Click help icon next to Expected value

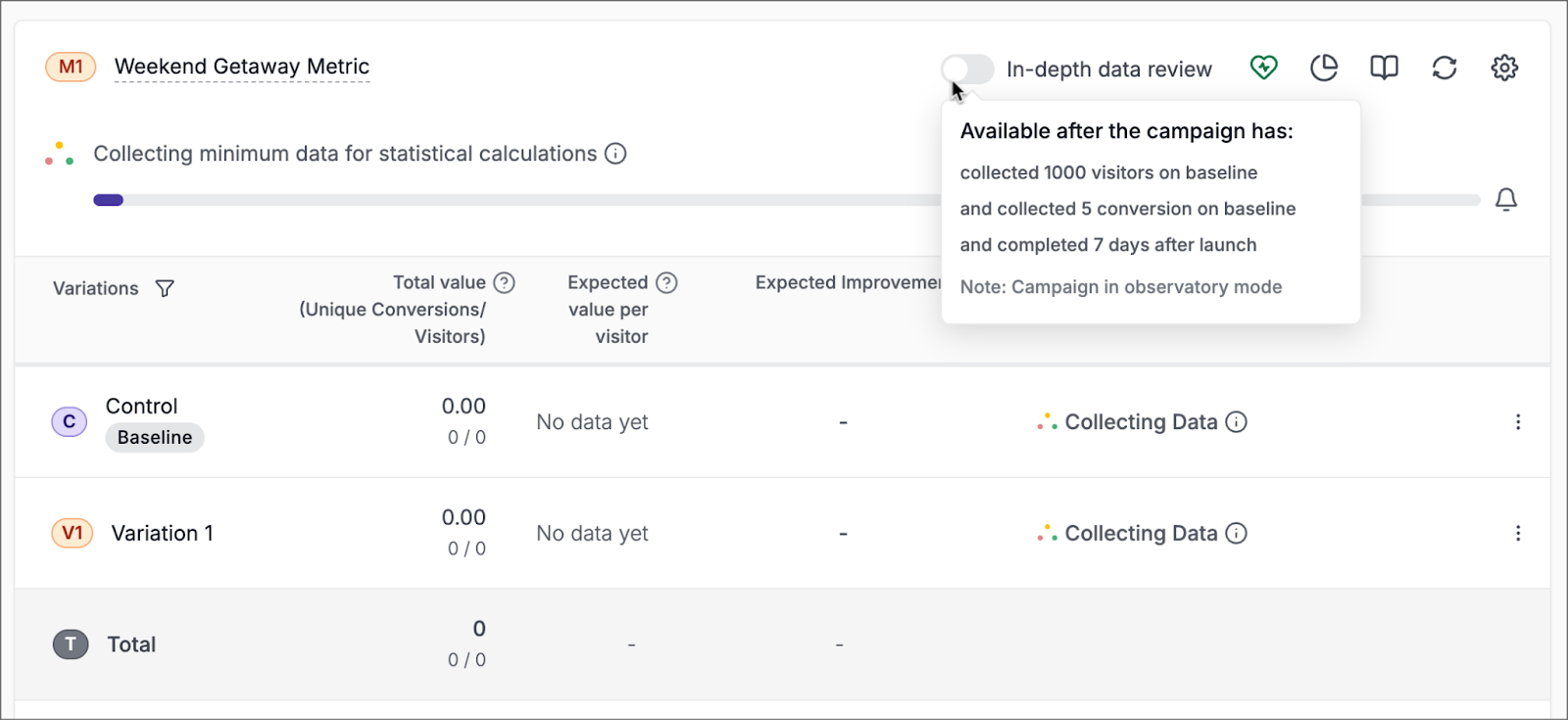[666, 283]
